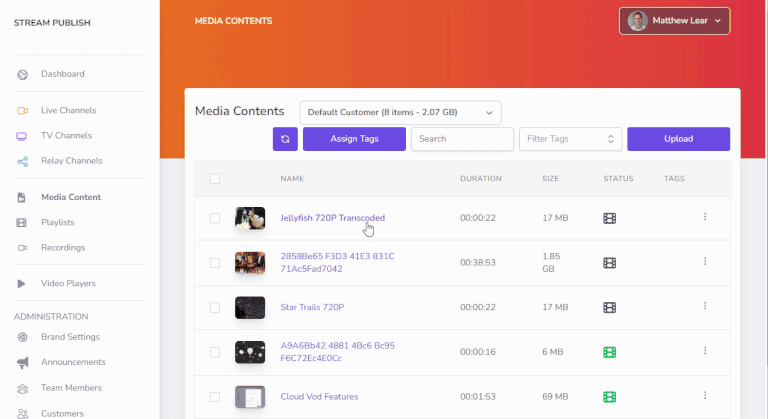Click Matthew Lear profile avatar
This screenshot has width=768, height=419.
pos(638,21)
